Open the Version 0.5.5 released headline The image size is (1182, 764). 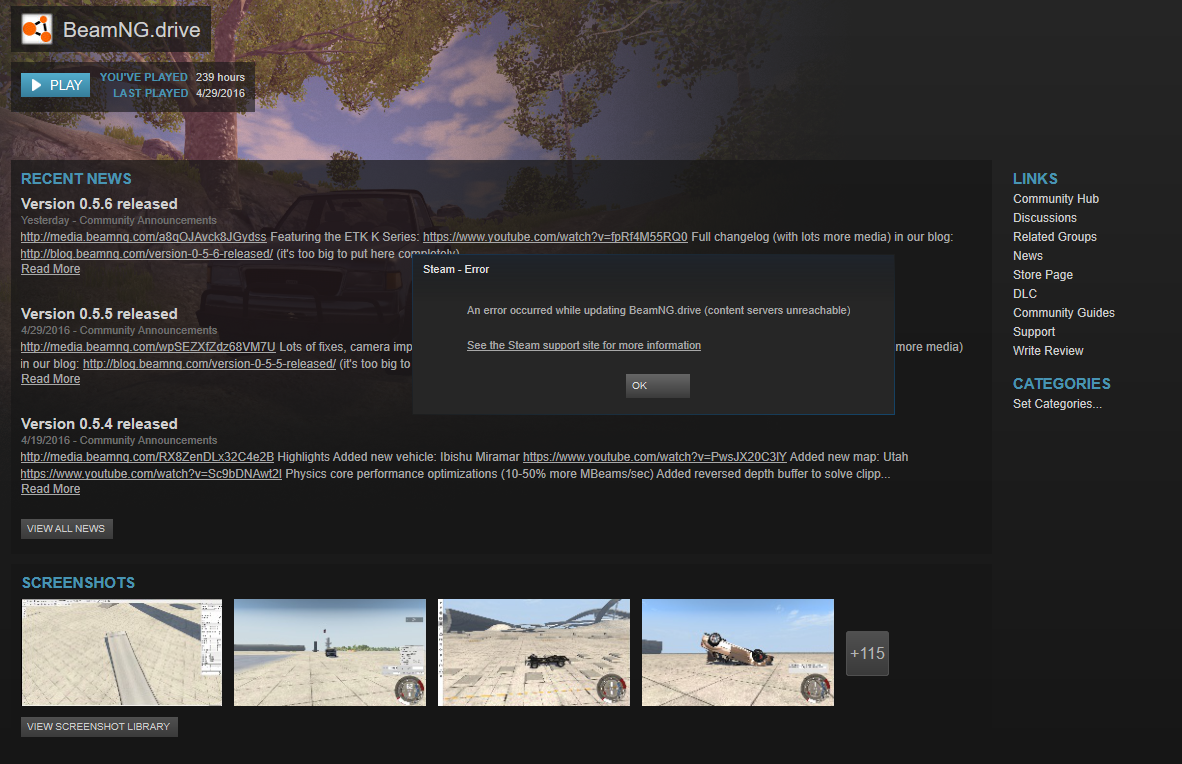point(100,314)
